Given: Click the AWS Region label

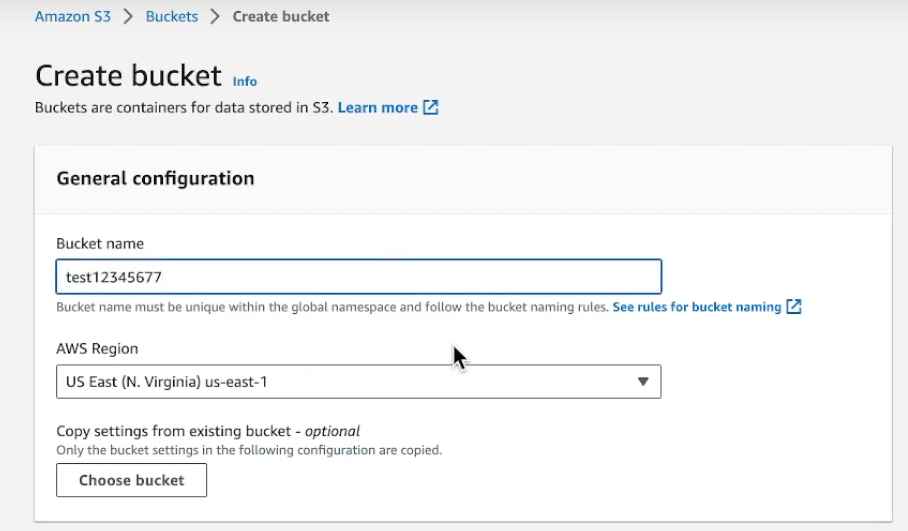Looking at the screenshot, I should coord(97,349).
